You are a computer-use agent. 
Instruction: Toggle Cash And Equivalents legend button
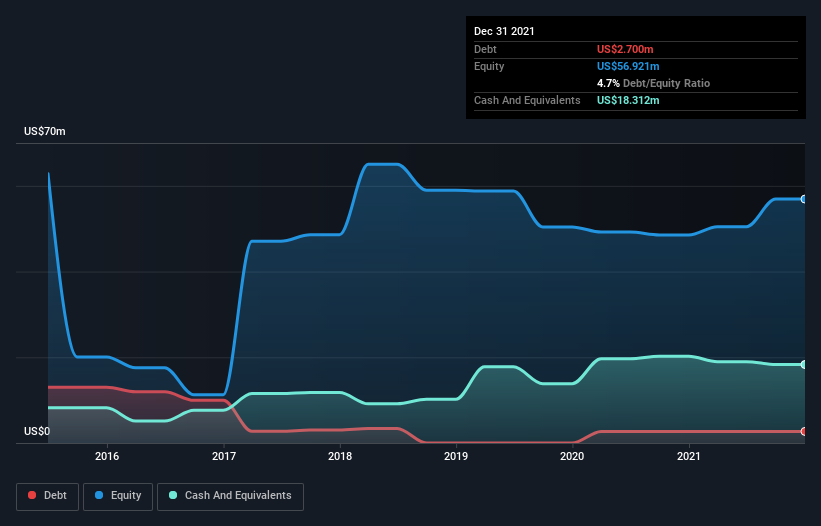coord(230,496)
